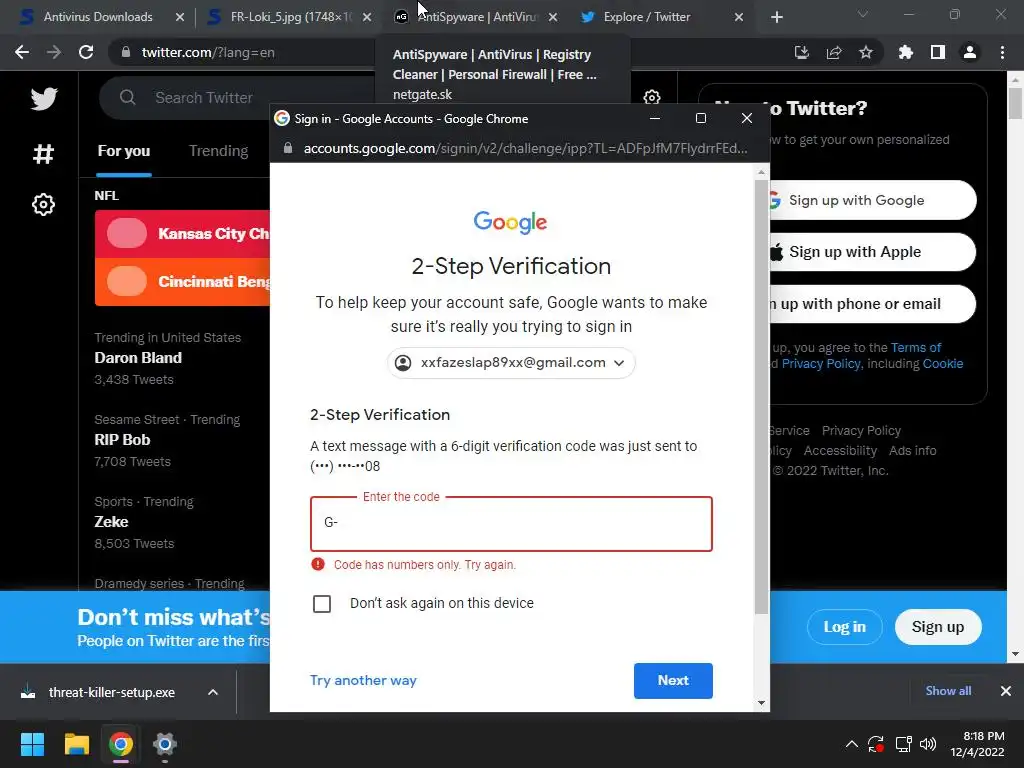1024x768 pixels.
Task: Reload the Twitter page
Action: click(86, 52)
